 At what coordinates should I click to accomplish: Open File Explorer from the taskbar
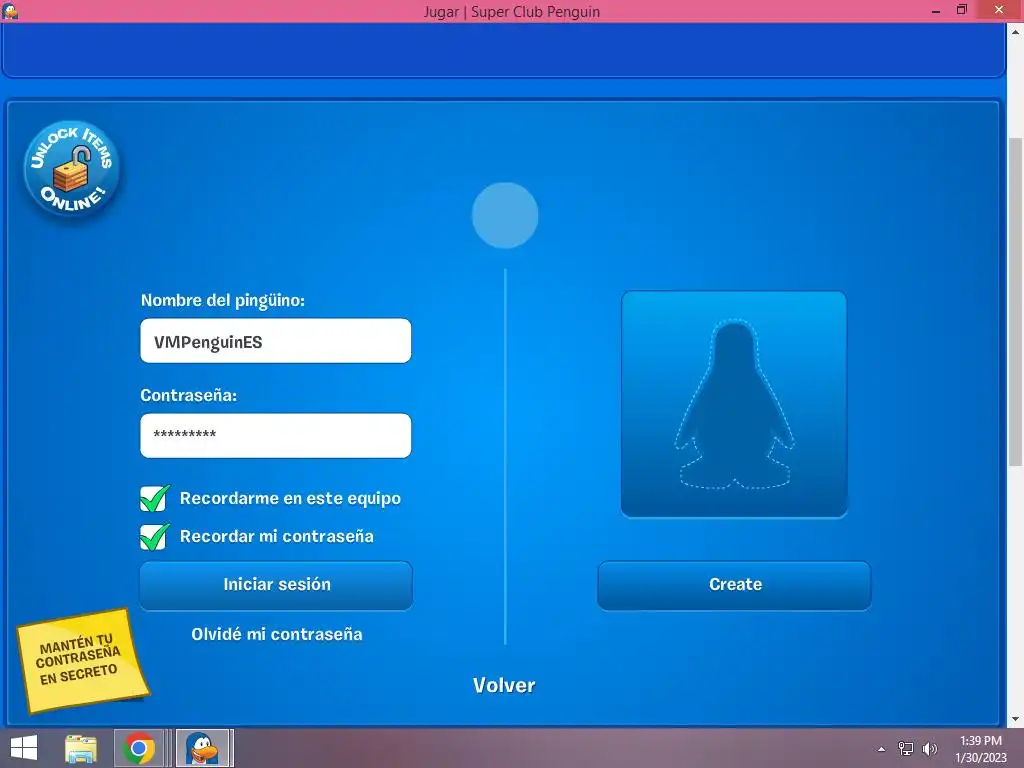click(81, 748)
